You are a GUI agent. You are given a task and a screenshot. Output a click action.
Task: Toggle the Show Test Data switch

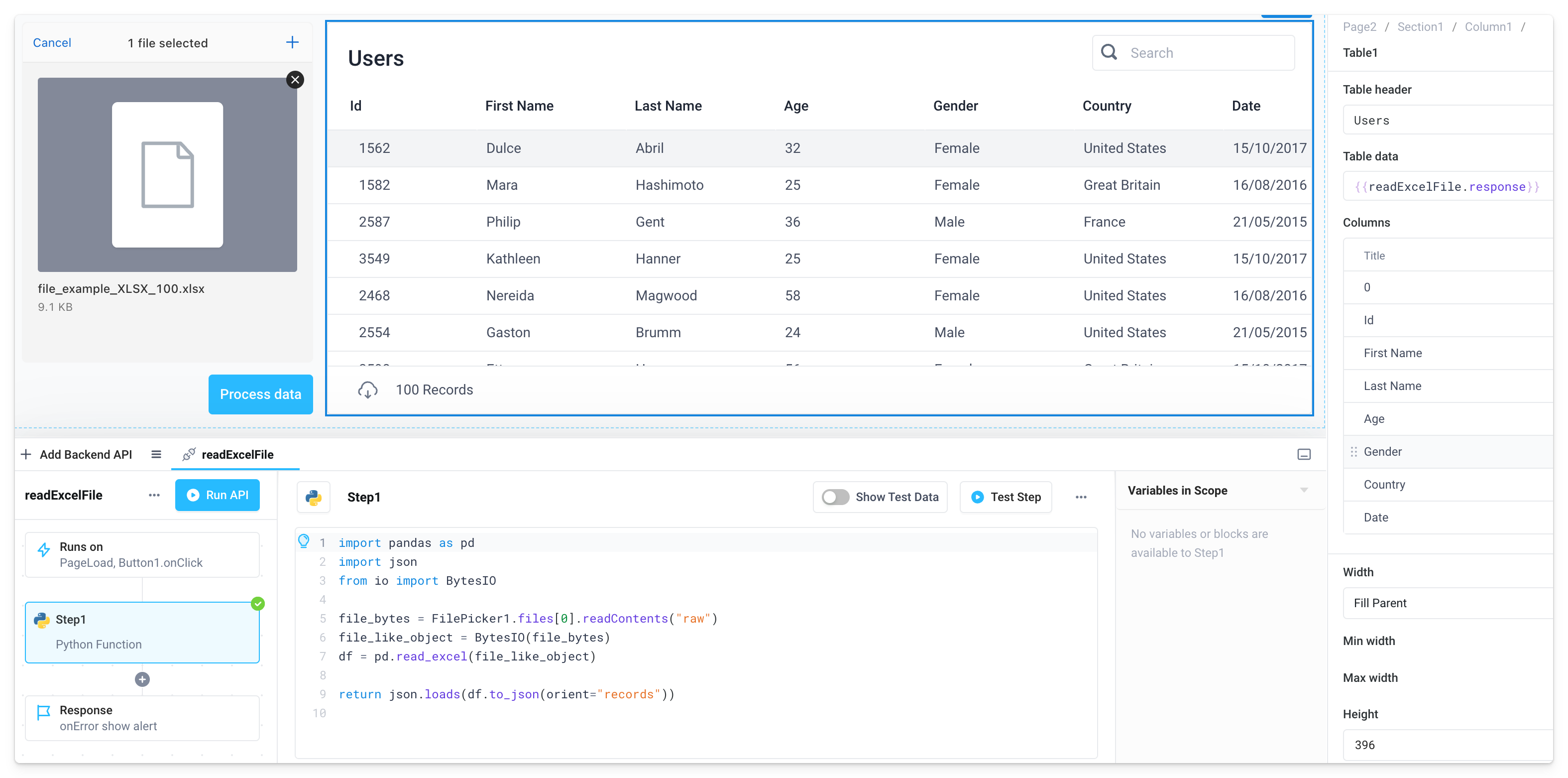point(835,497)
